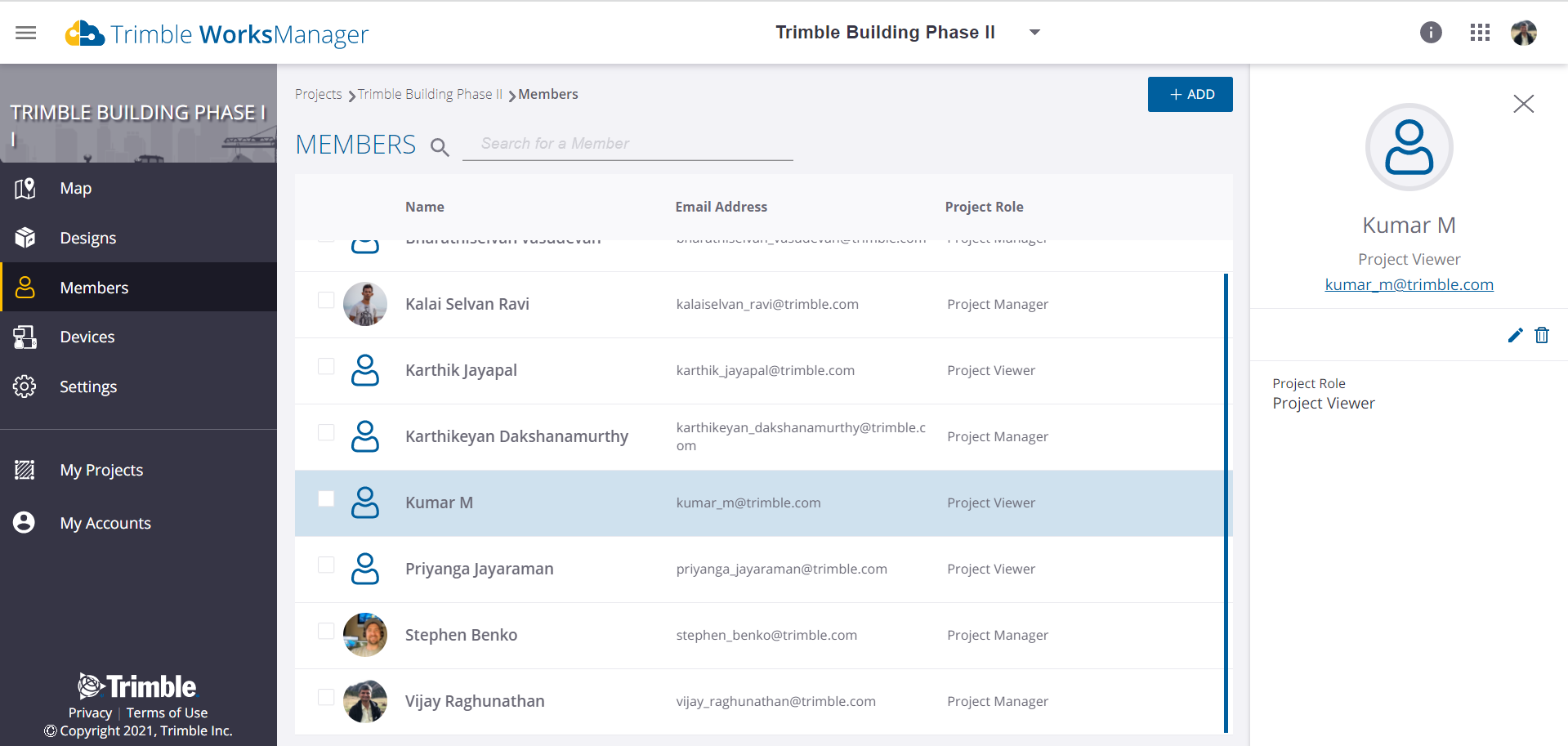
Task: Edit Kumar M's project role
Action: click(x=1515, y=335)
